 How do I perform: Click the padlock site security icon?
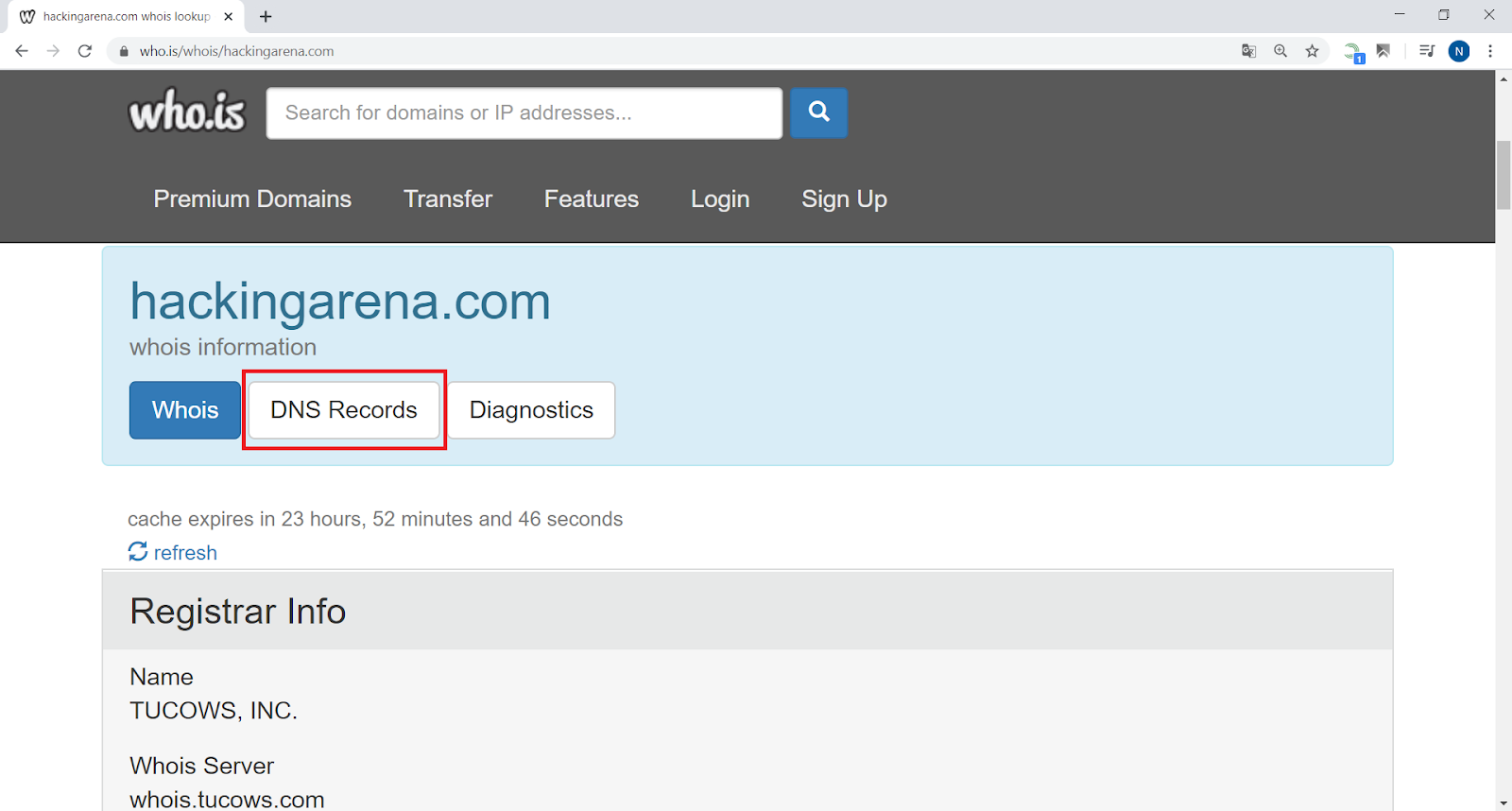pos(123,51)
